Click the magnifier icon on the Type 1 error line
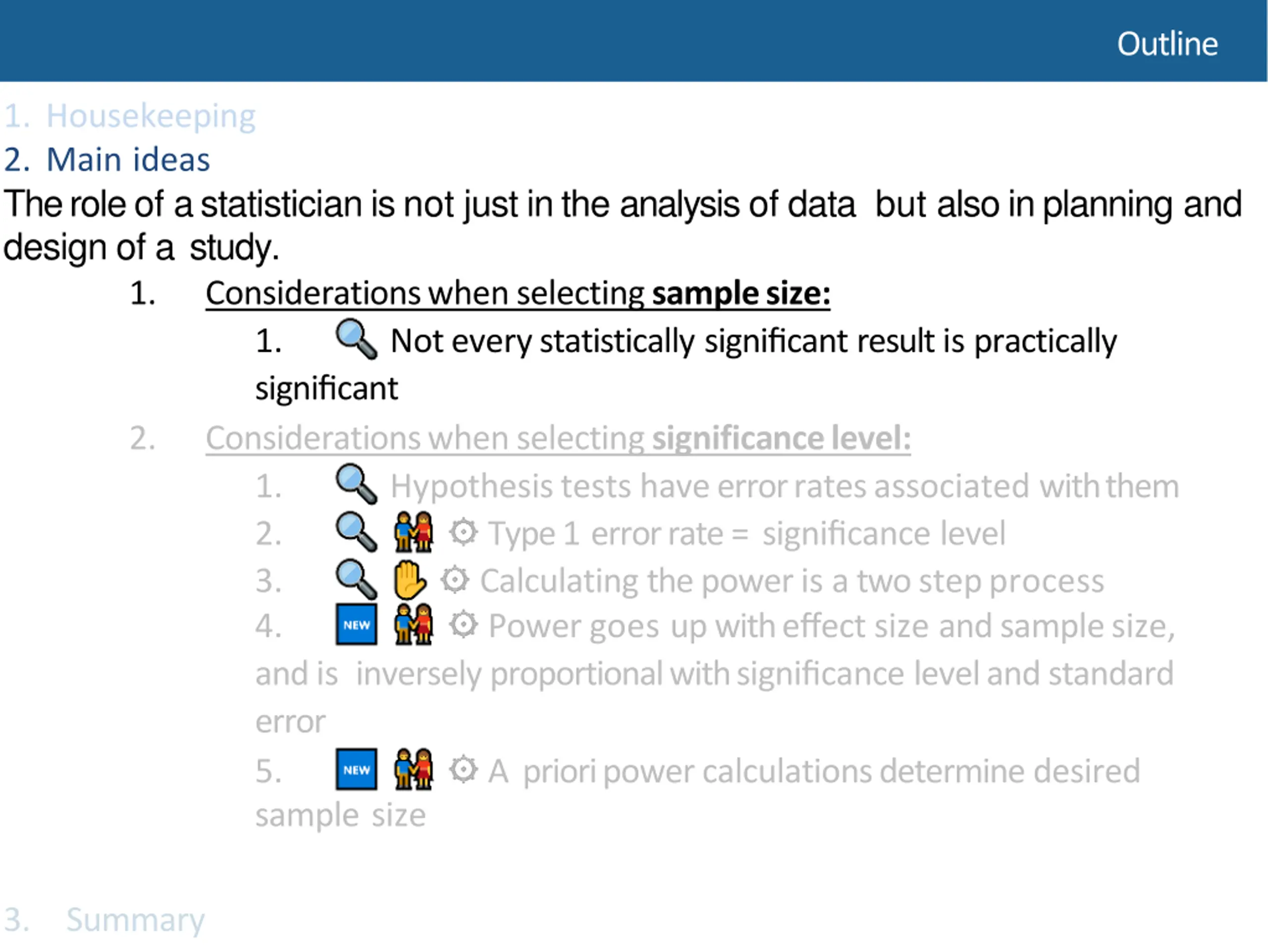1268x952 pixels. pos(356,532)
